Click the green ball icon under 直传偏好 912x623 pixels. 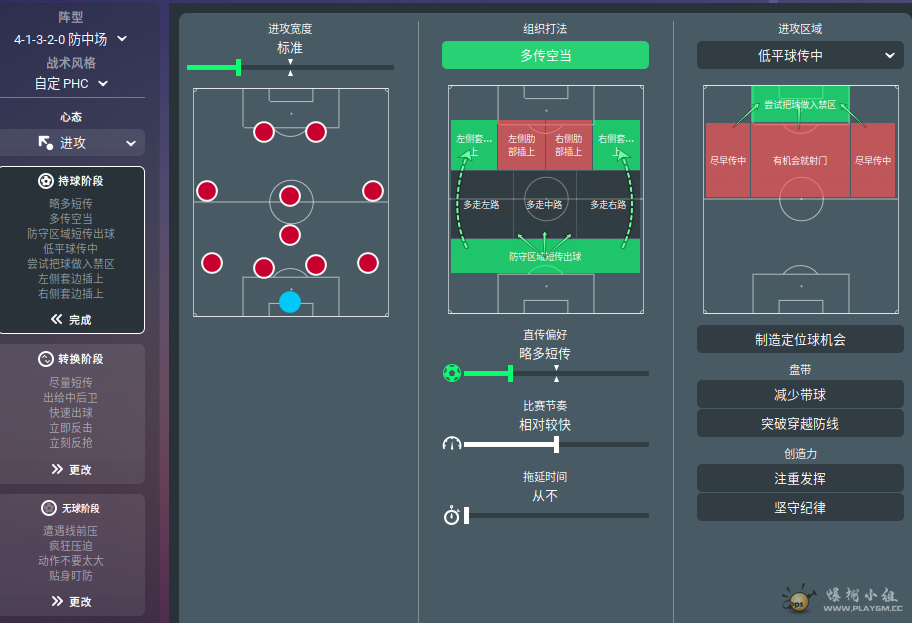[452, 373]
